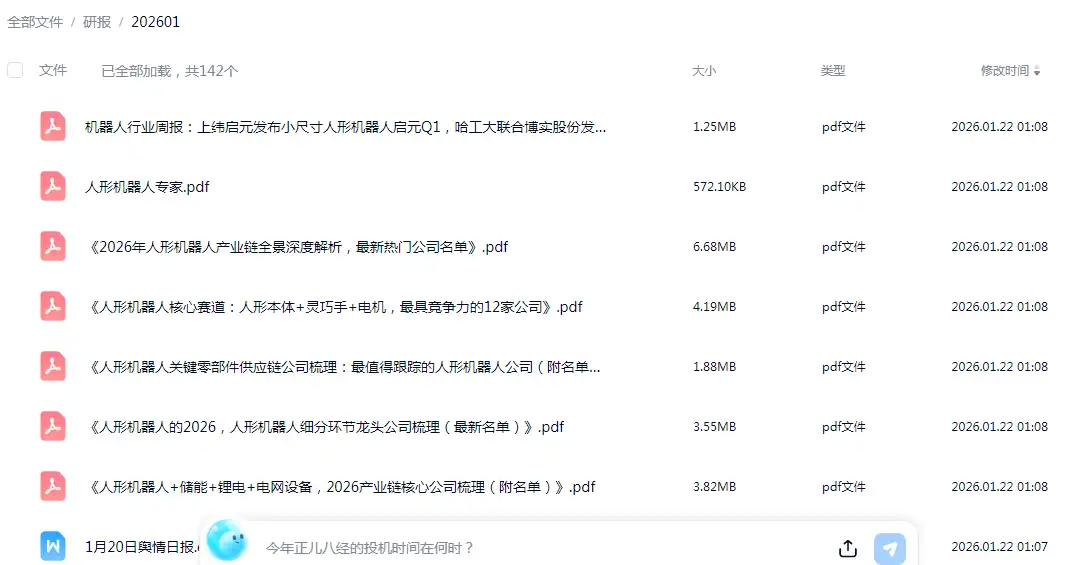1067x565 pixels.
Task: Click the 1.25MB size cell
Action: (715, 127)
